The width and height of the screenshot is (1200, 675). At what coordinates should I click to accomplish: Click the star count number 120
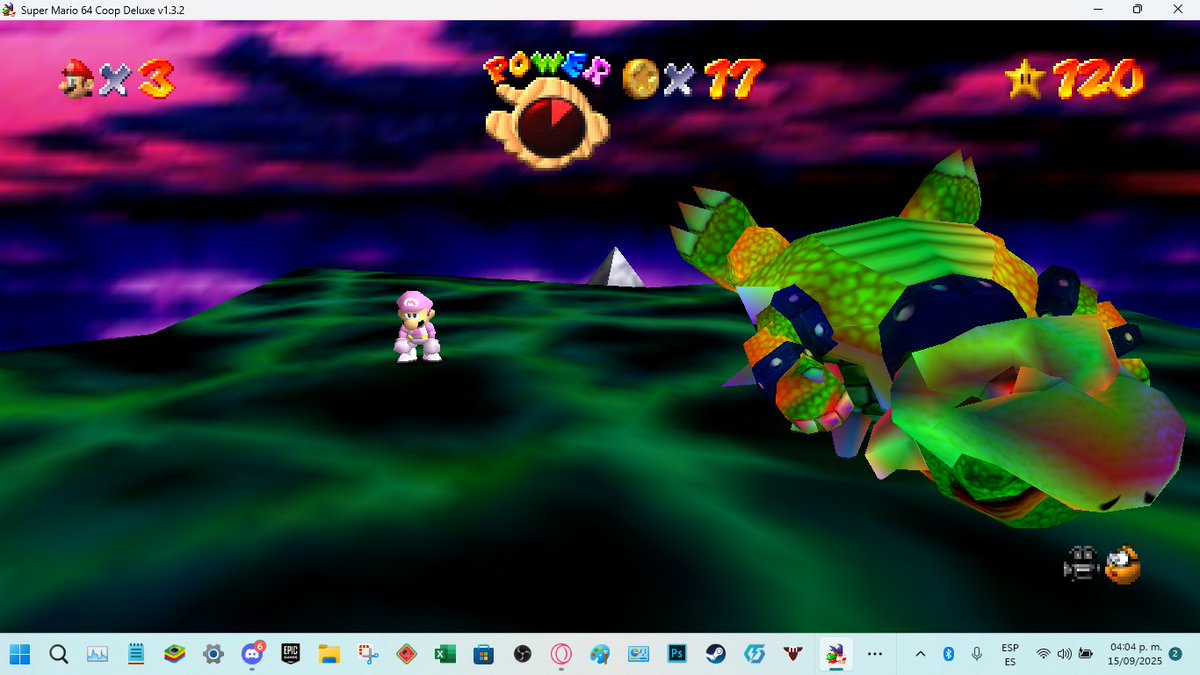(x=1098, y=78)
